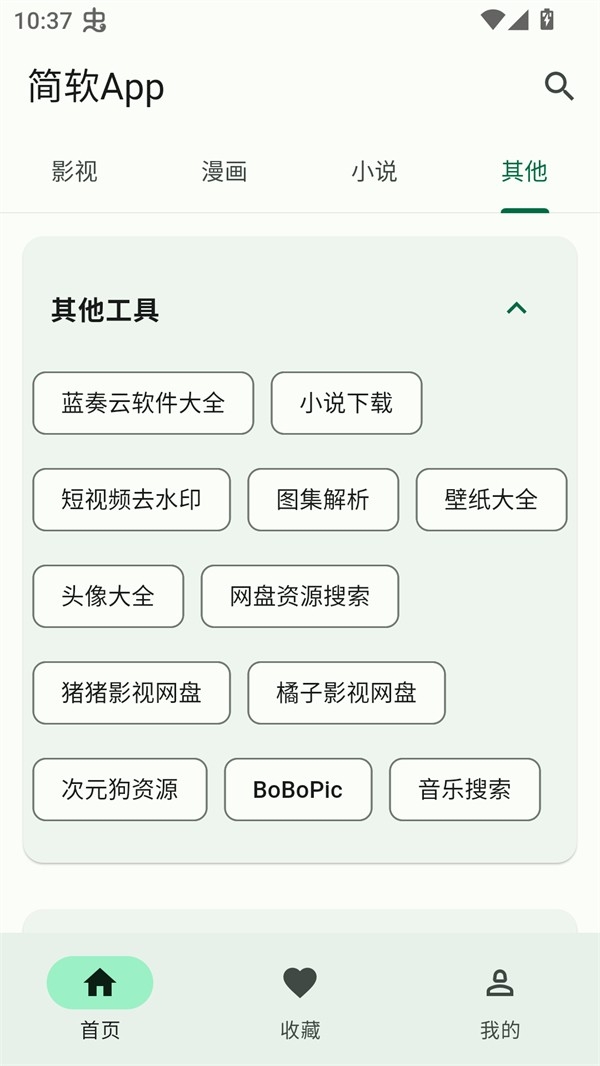The image size is (600, 1066).
Task: Select the 其他 tab
Action: coord(524,172)
